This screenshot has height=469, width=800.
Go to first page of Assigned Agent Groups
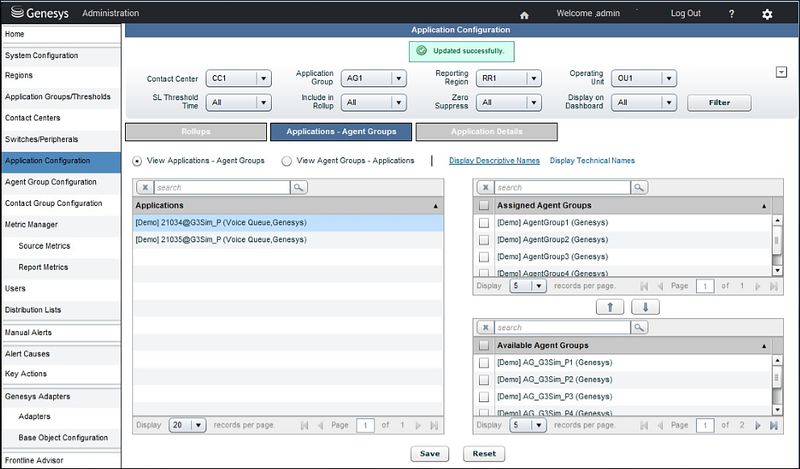[644, 286]
